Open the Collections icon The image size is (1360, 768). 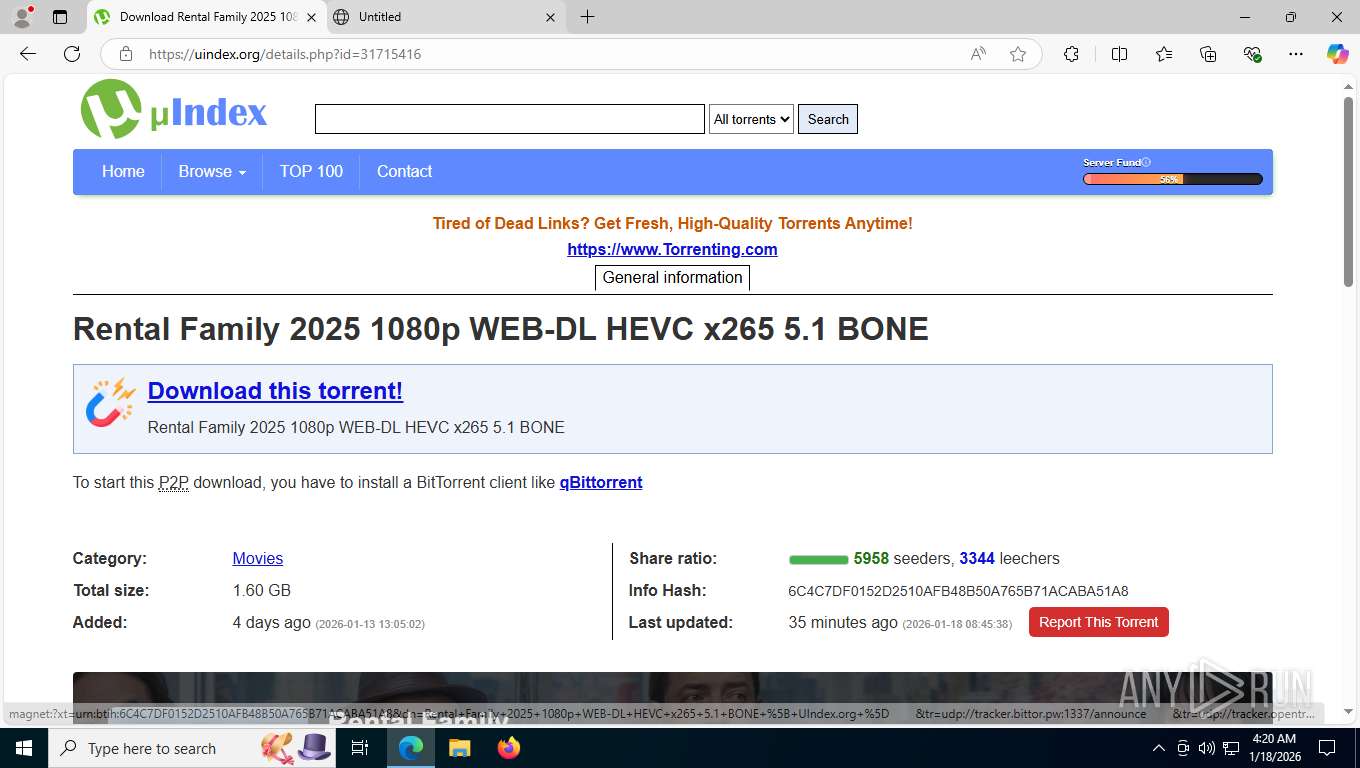(x=1208, y=54)
